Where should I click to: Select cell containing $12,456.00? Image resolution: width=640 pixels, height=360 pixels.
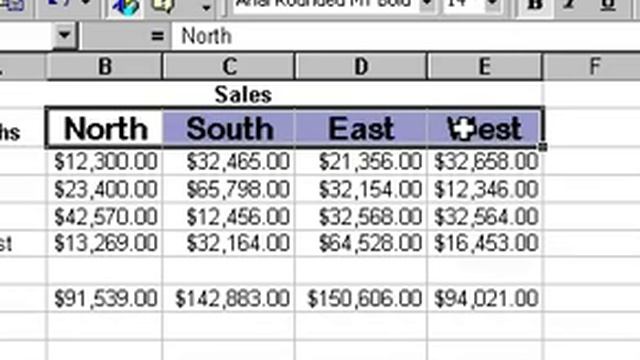(229, 217)
